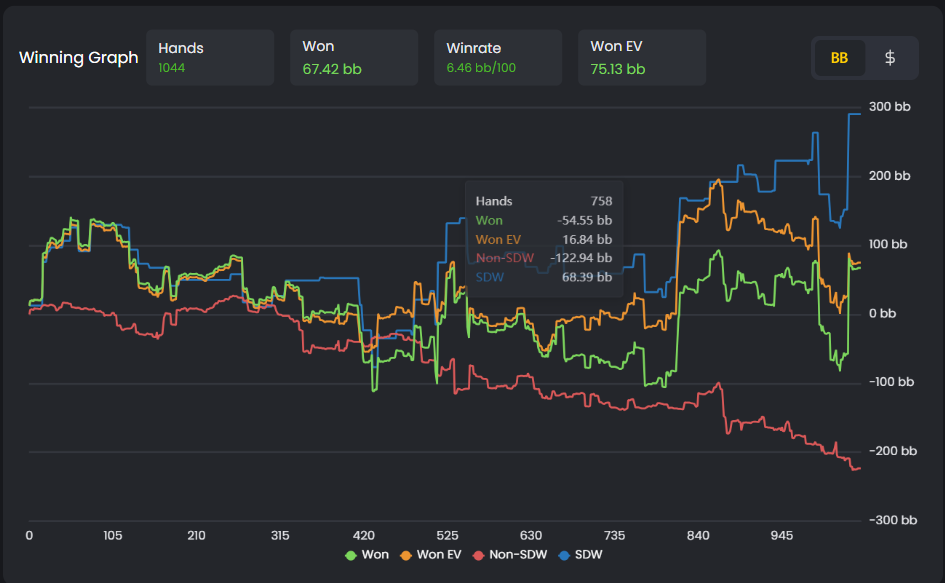
Task: Select the Won EV 75.13 bb card
Action: [641, 57]
